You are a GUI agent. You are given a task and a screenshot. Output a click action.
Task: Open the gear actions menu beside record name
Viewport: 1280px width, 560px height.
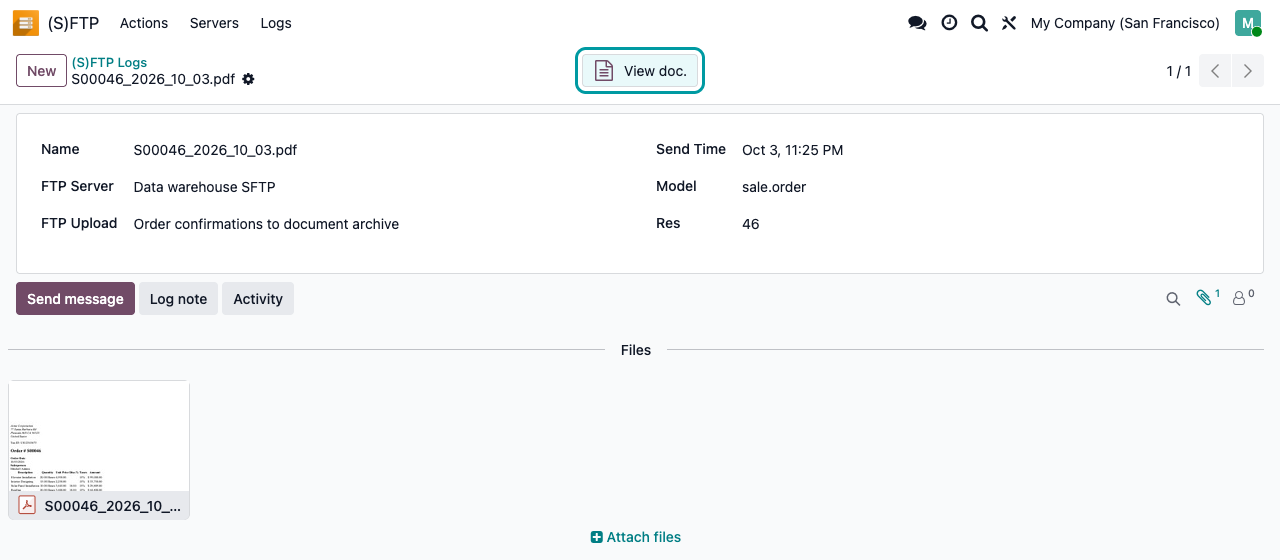[x=248, y=79]
